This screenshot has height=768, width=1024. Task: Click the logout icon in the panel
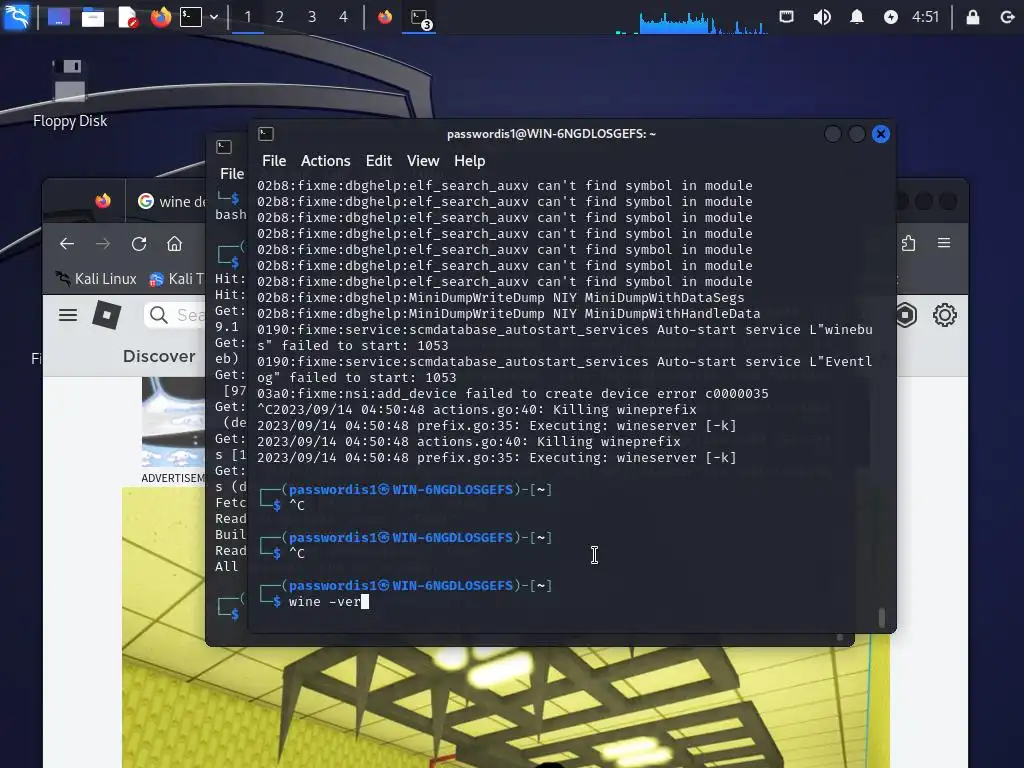tap(1007, 17)
